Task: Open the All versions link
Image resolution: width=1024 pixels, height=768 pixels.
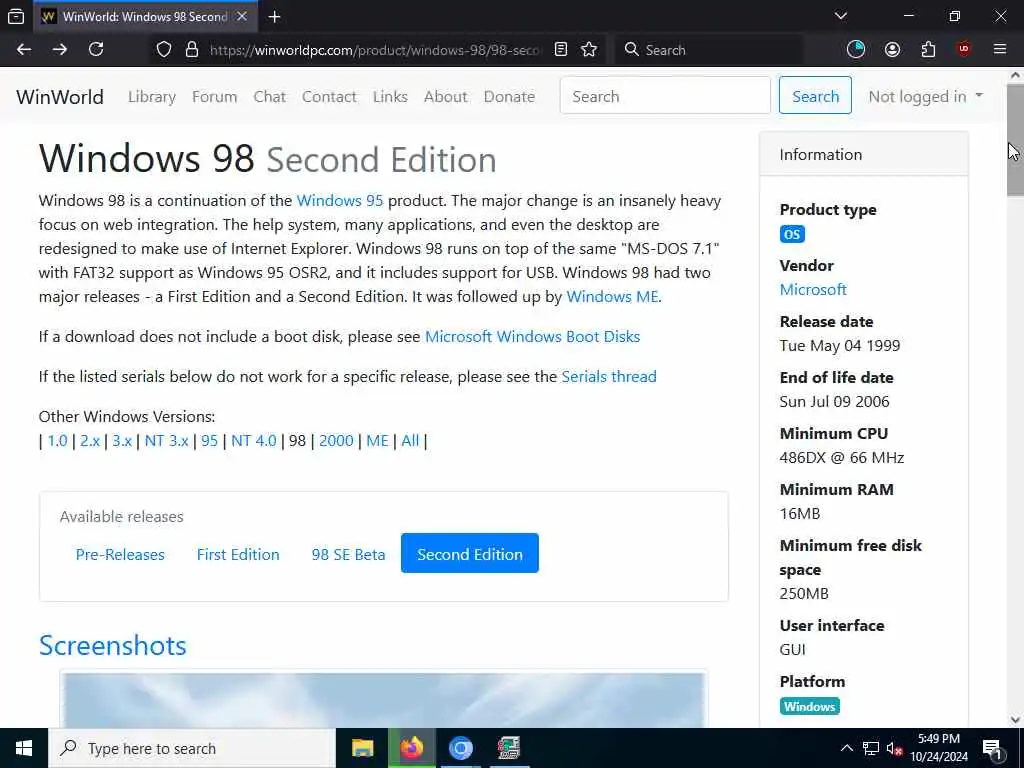Action: pyautogui.click(x=410, y=441)
